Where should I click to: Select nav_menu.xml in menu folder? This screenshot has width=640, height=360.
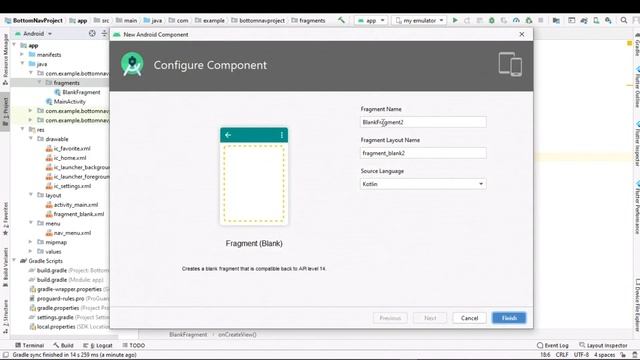72,233
